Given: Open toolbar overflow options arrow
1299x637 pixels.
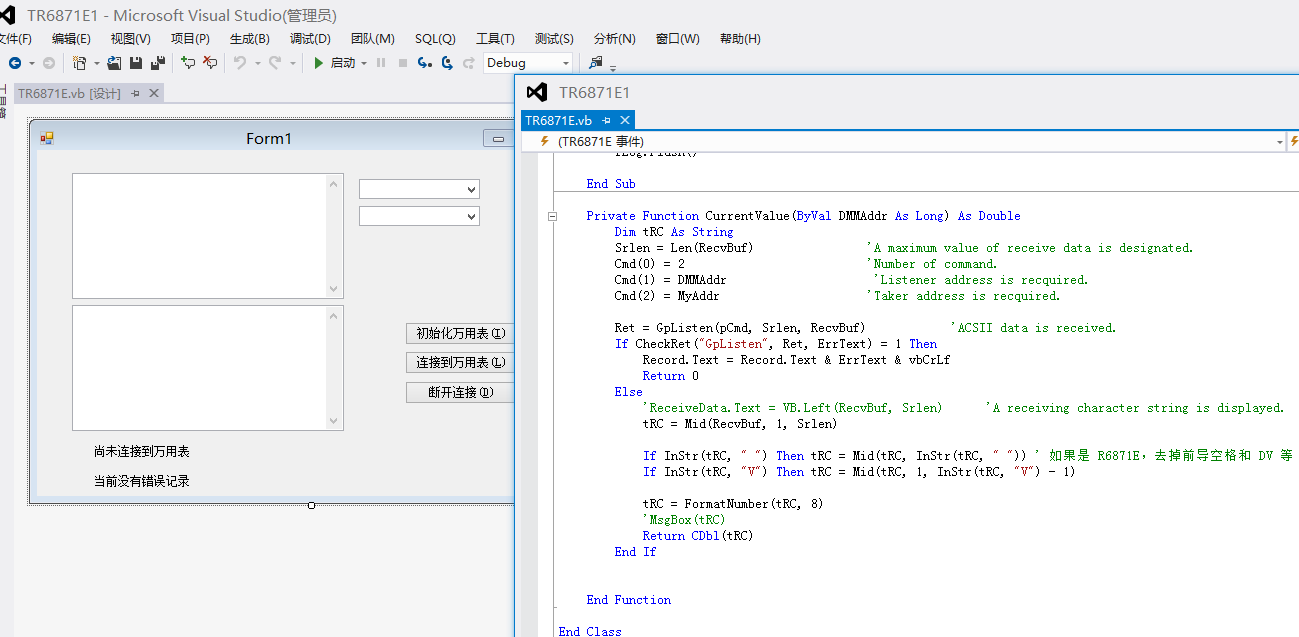Looking at the screenshot, I should (x=613, y=67).
